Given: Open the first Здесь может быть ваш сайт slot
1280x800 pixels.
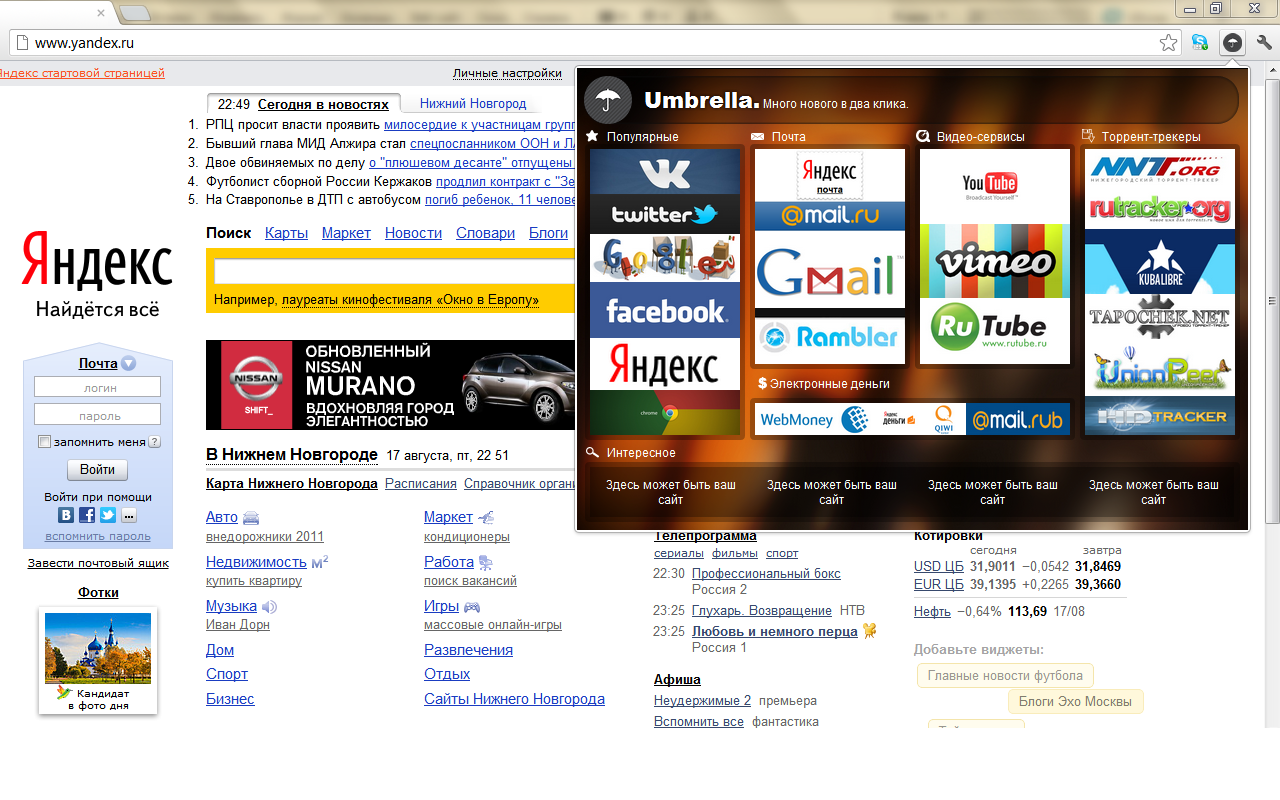Looking at the screenshot, I should coord(670,492).
